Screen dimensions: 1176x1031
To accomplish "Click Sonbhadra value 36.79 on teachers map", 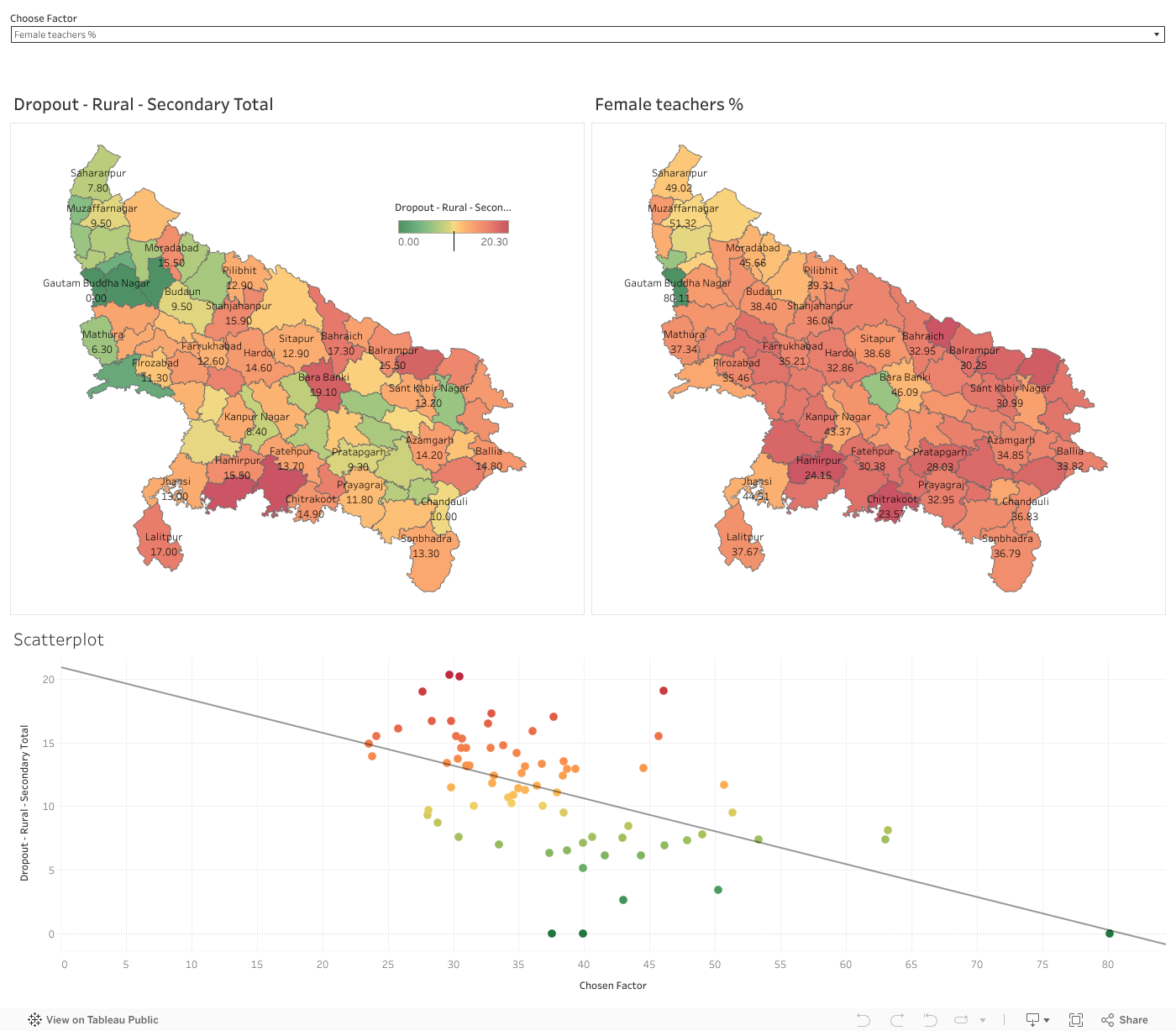I will [1007, 554].
